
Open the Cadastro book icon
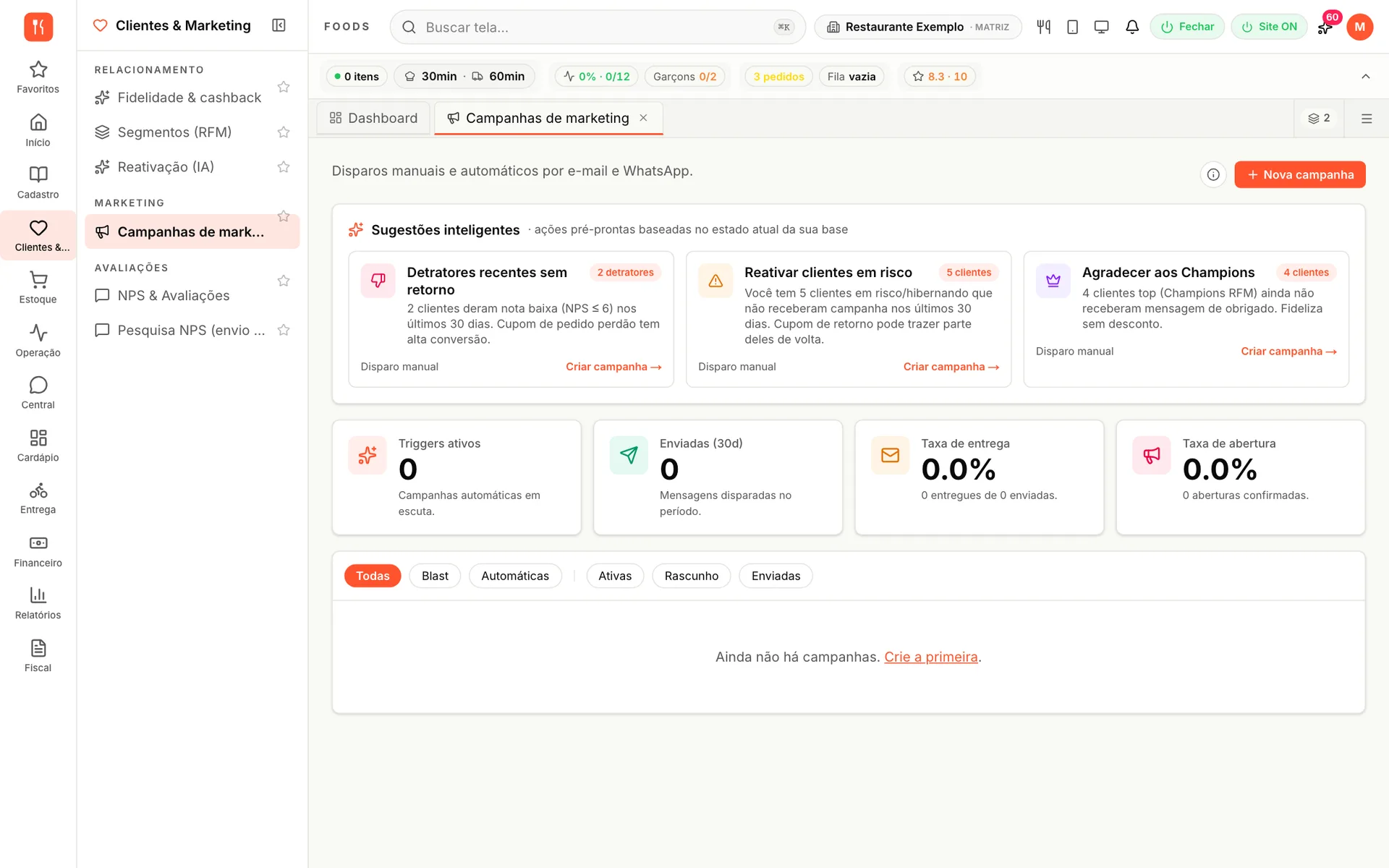click(38, 183)
